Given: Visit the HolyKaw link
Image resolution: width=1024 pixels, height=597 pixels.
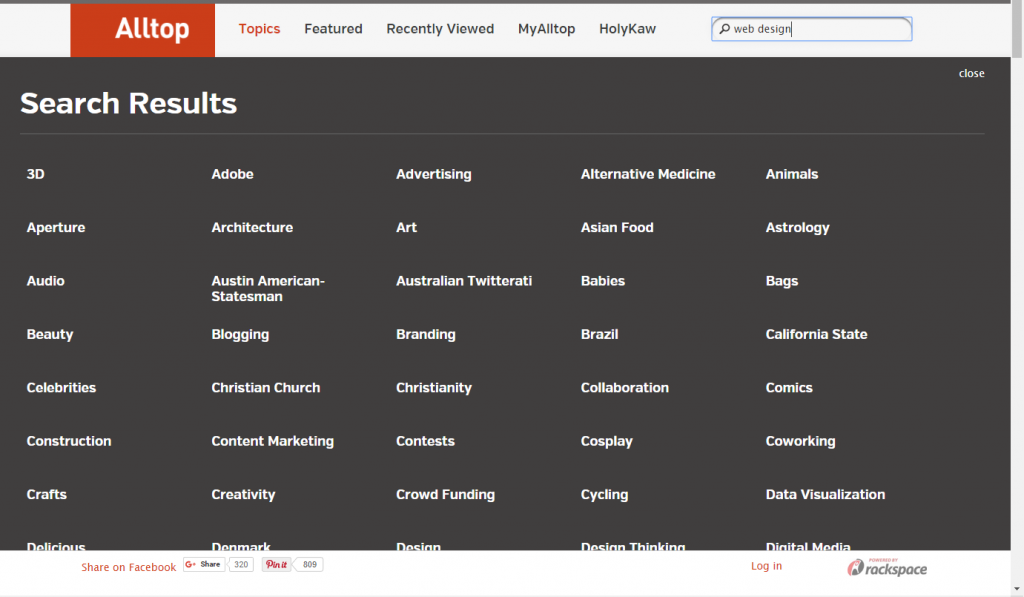Looking at the screenshot, I should (628, 29).
